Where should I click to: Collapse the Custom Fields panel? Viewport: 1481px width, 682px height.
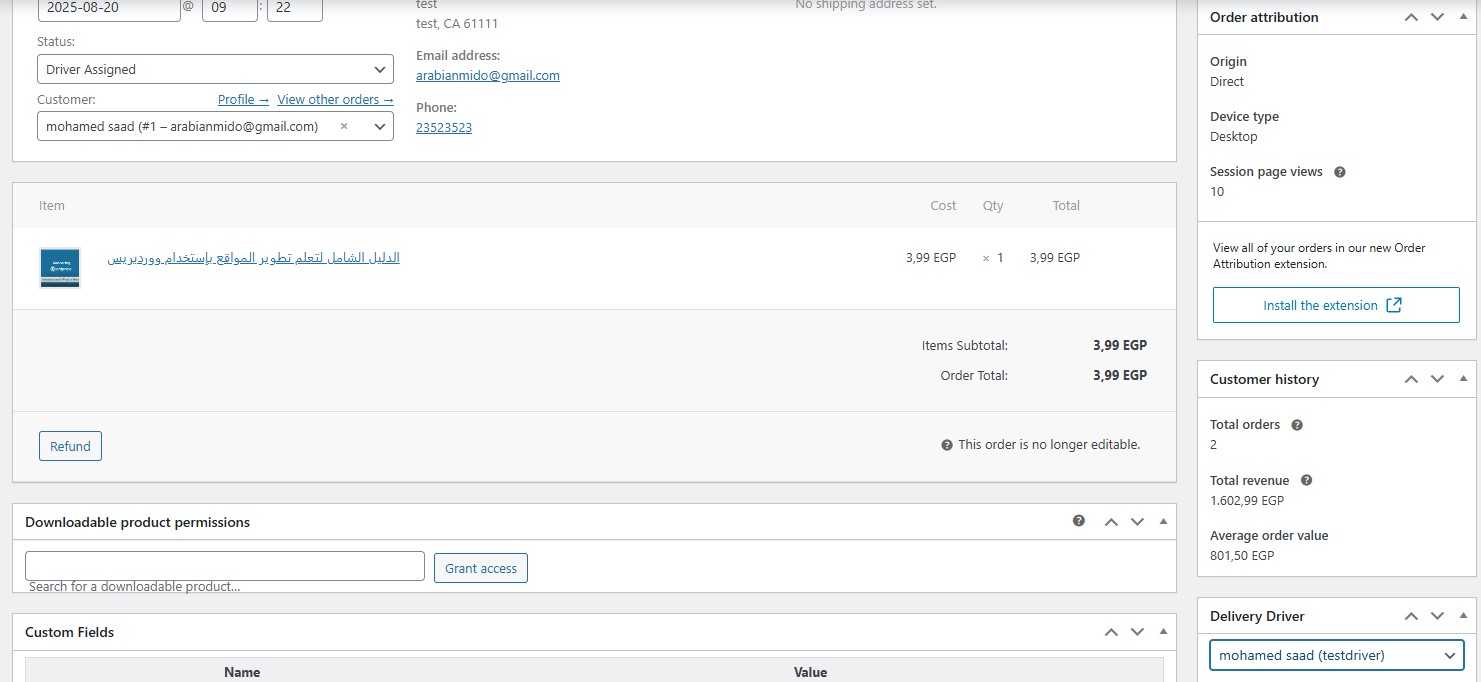[1163, 631]
